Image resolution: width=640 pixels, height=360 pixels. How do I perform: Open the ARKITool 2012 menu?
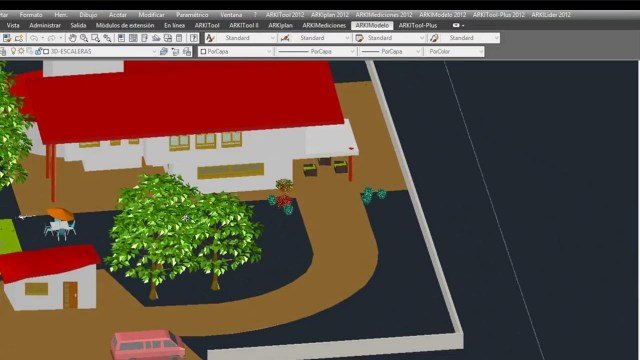[x=285, y=15]
